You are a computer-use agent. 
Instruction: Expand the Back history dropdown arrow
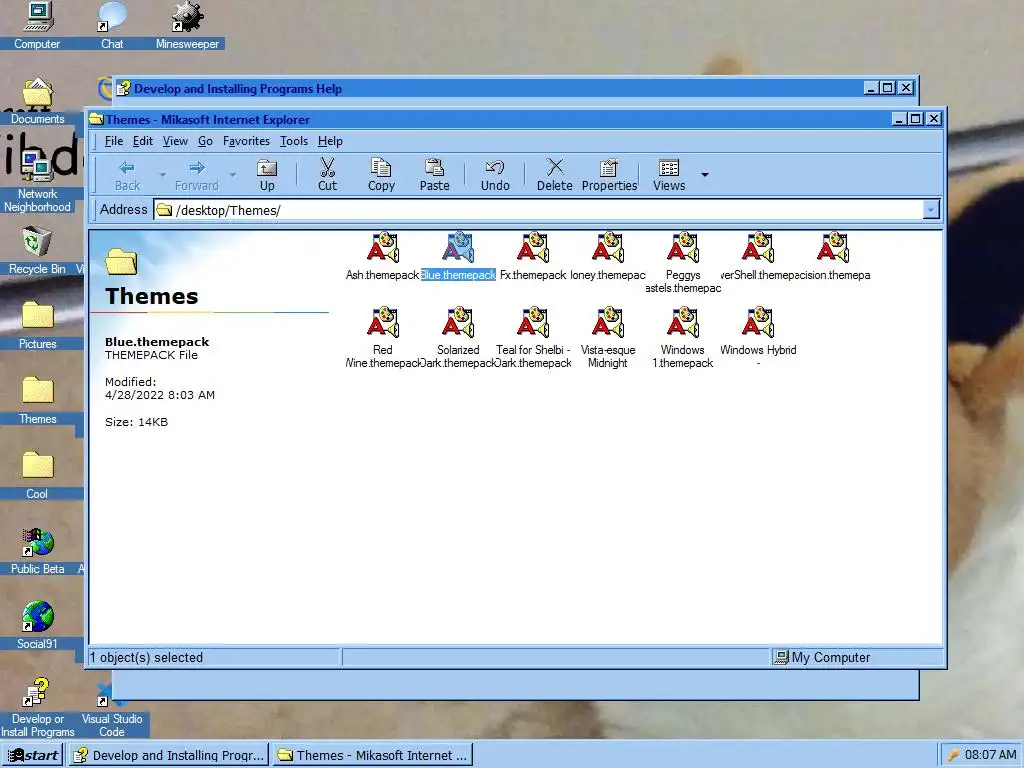click(163, 175)
